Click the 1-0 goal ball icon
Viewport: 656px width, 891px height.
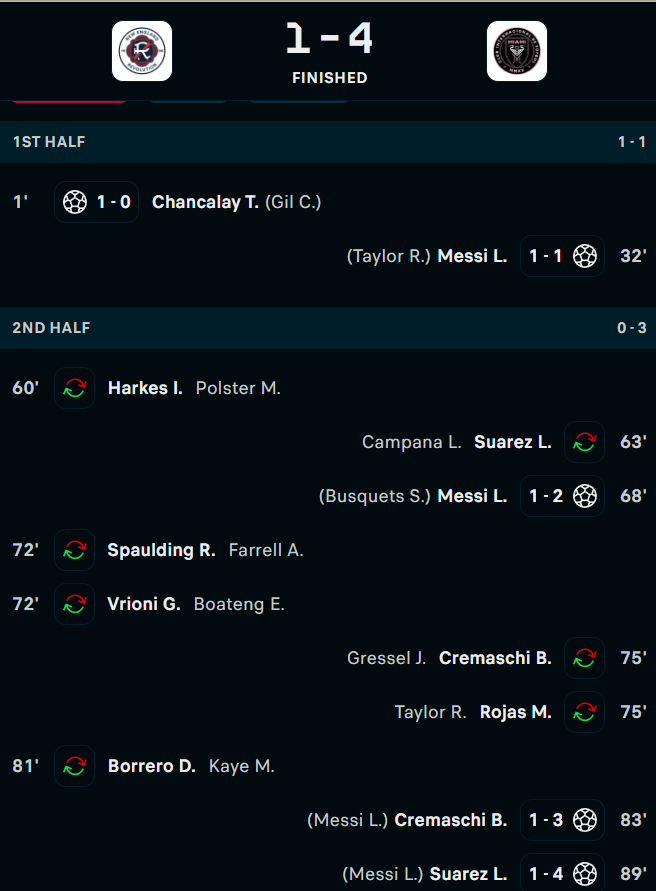74,202
